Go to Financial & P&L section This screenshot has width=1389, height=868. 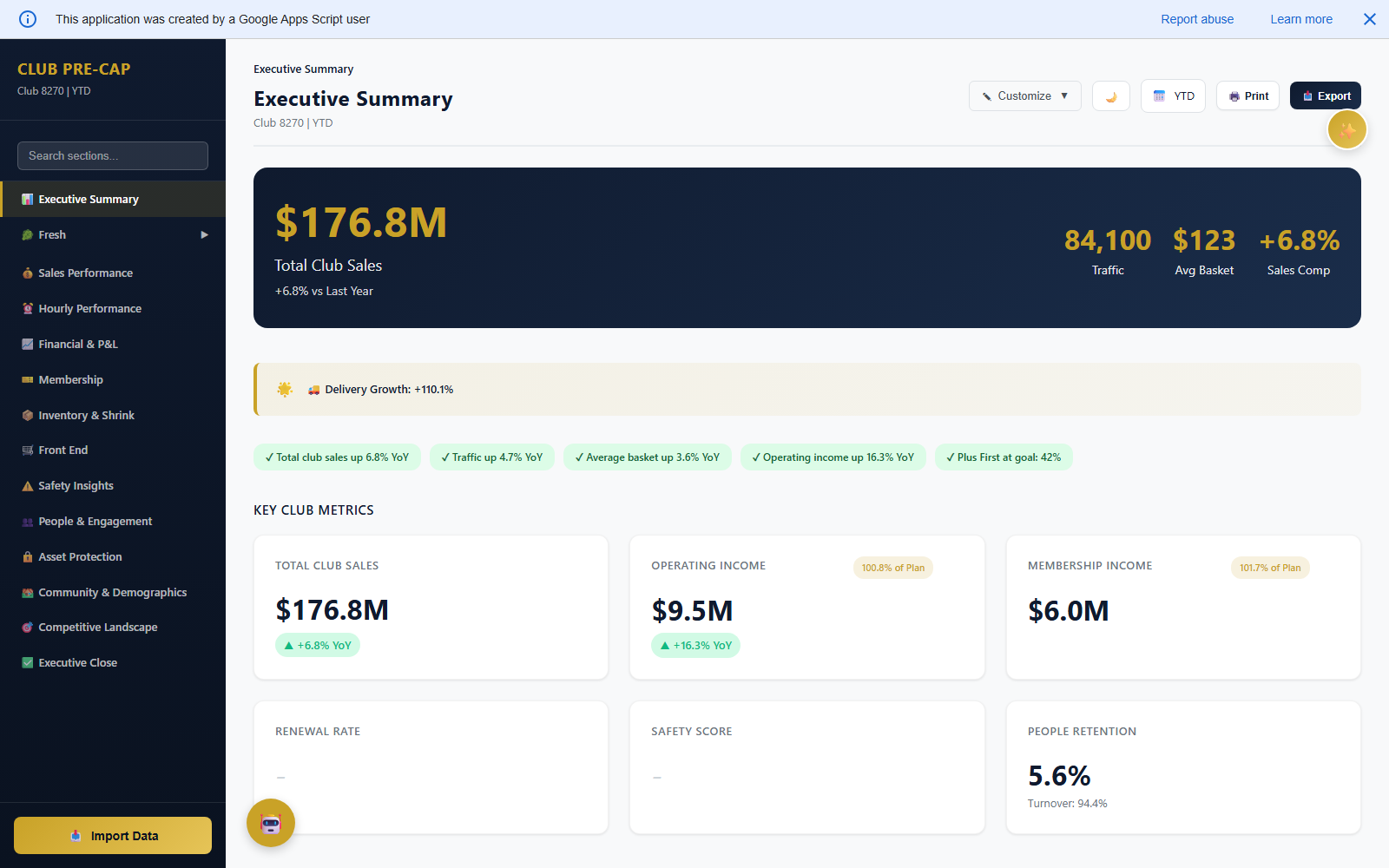[x=78, y=345]
